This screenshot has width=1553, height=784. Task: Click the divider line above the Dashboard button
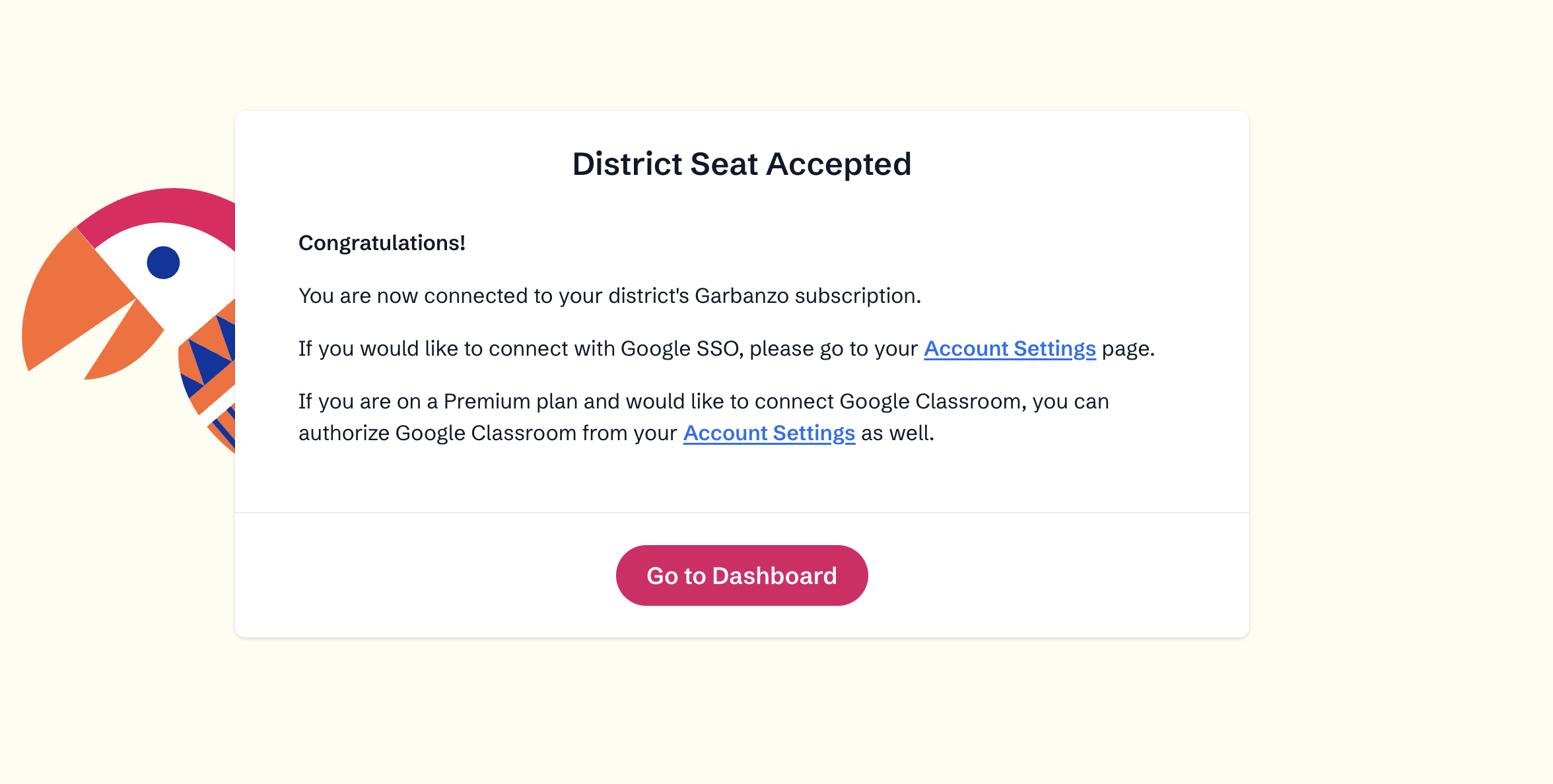(742, 513)
